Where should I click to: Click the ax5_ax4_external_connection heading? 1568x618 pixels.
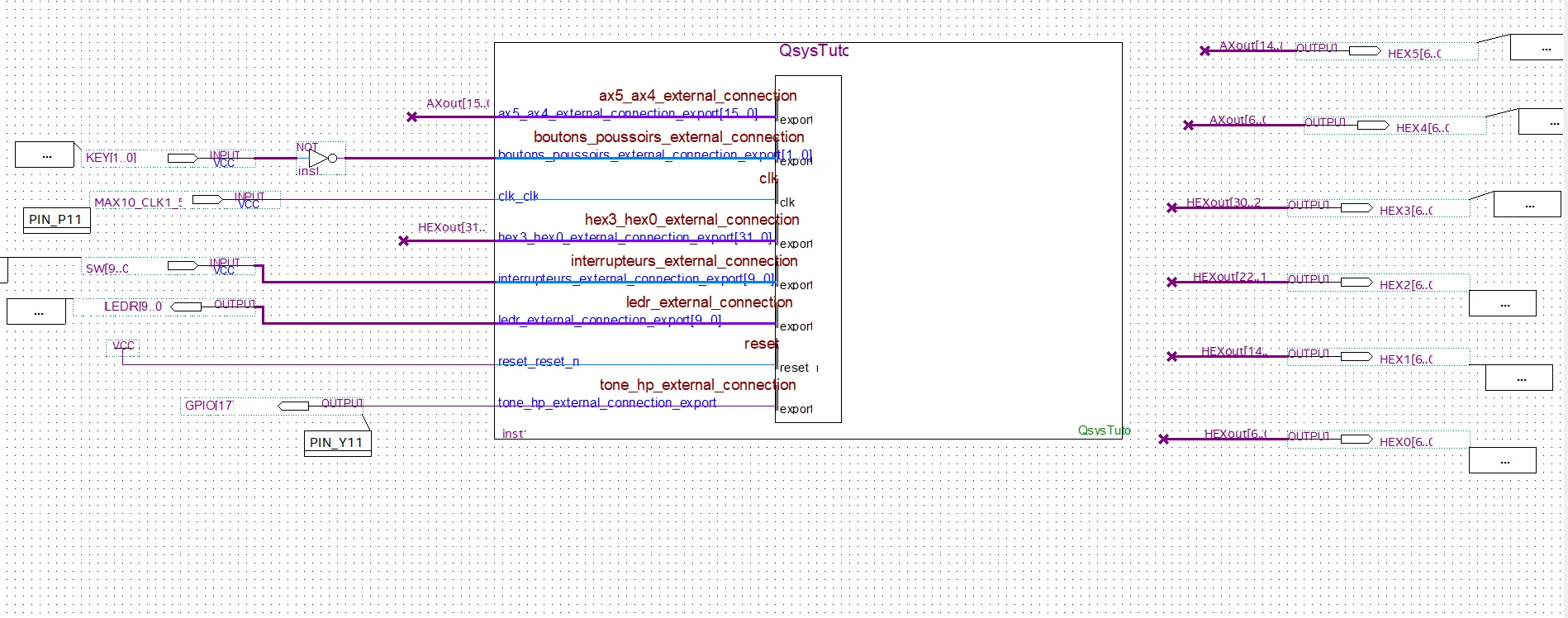point(698,96)
